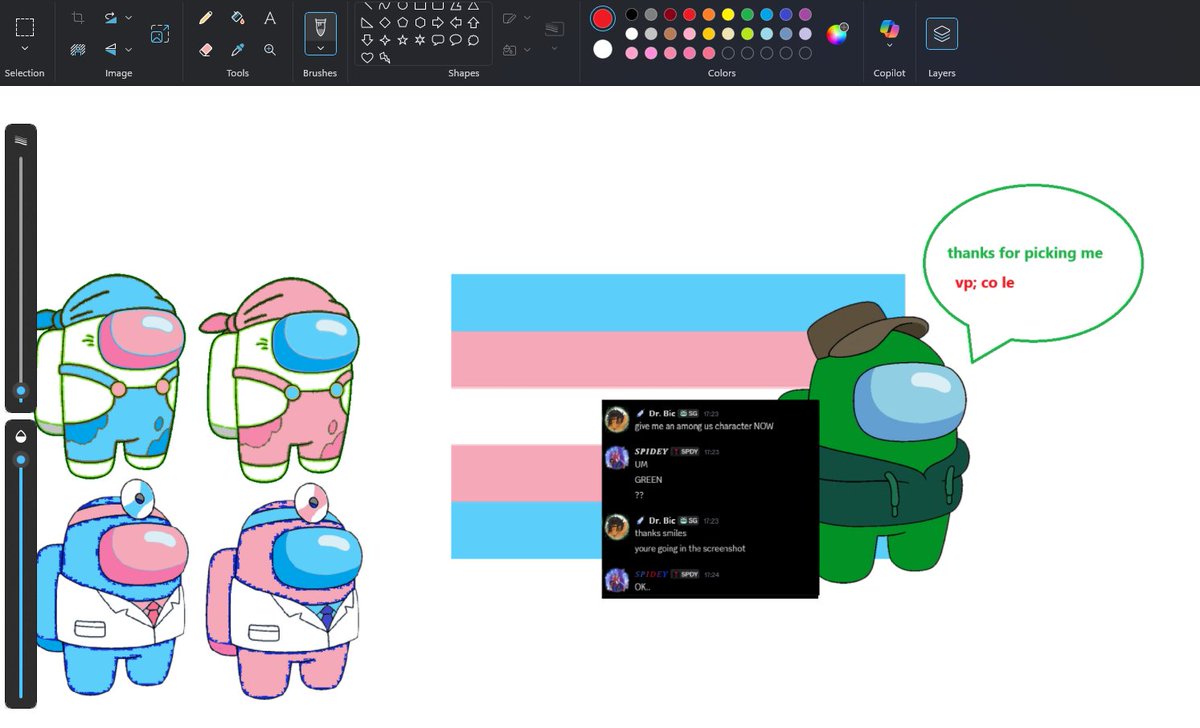Toggle the Layers panel button
Image resolution: width=1200 pixels, height=728 pixels.
tap(942, 34)
